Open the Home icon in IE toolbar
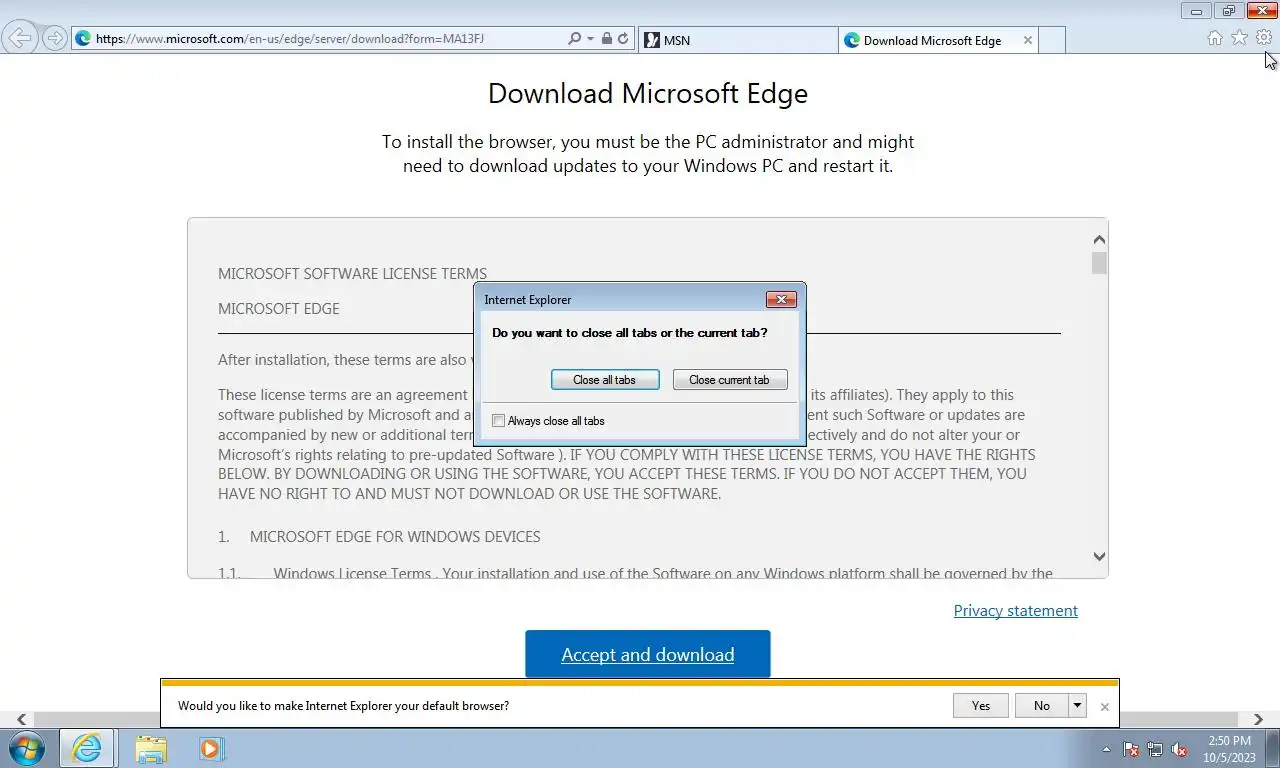This screenshot has height=768, width=1280. click(x=1215, y=38)
